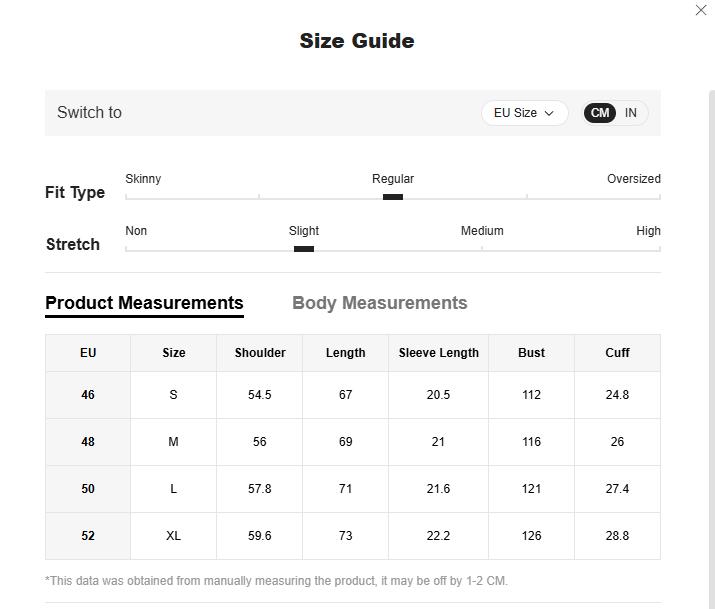This screenshot has height=609, width=715.
Task: Click the Cuff column header
Action: (x=617, y=353)
